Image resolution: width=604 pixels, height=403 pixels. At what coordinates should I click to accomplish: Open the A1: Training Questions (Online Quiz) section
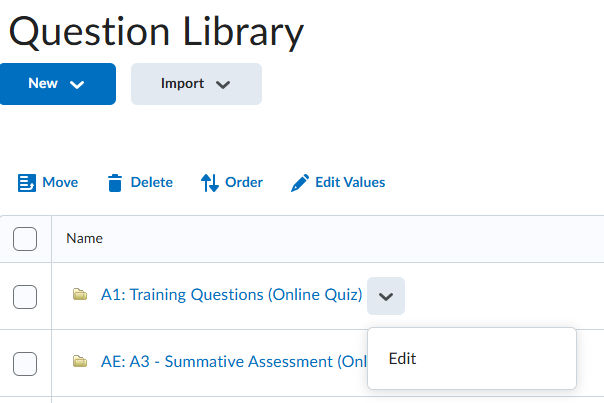tap(231, 295)
